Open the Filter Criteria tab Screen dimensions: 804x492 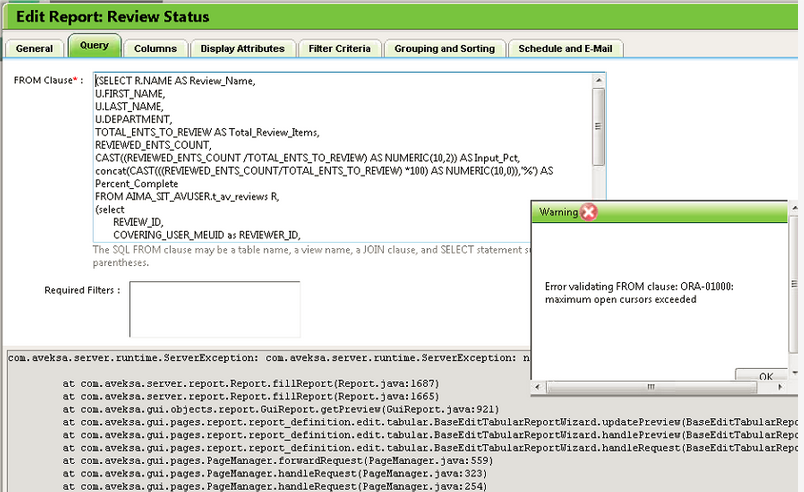340,48
